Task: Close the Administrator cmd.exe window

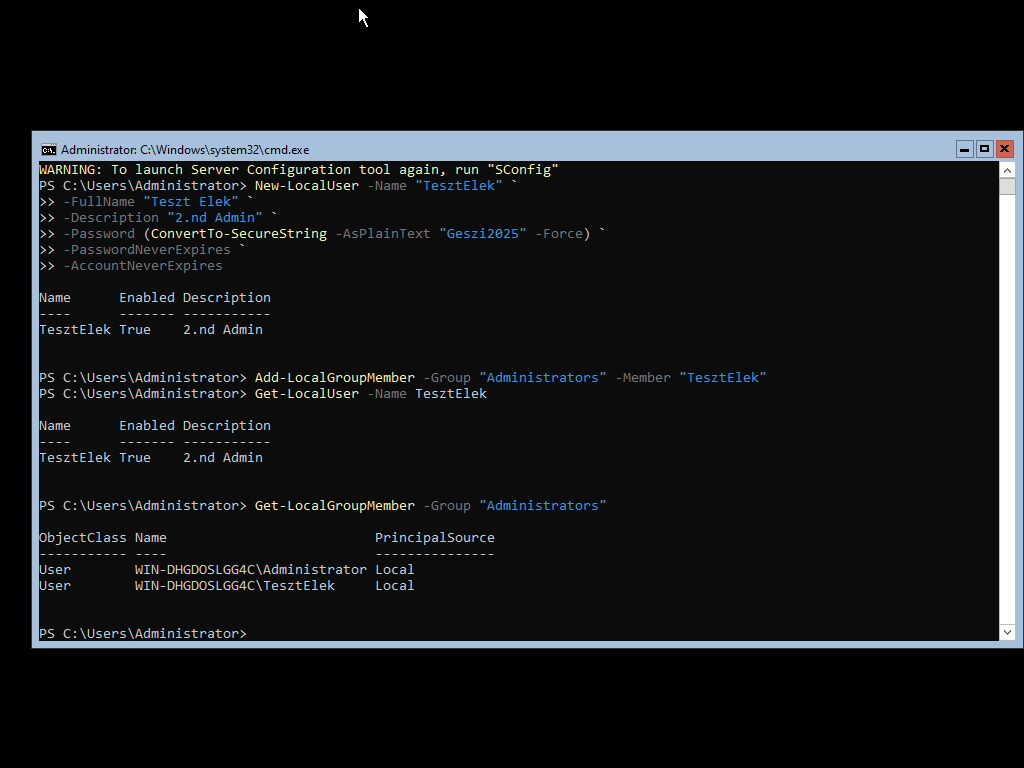Action: coord(1004,149)
